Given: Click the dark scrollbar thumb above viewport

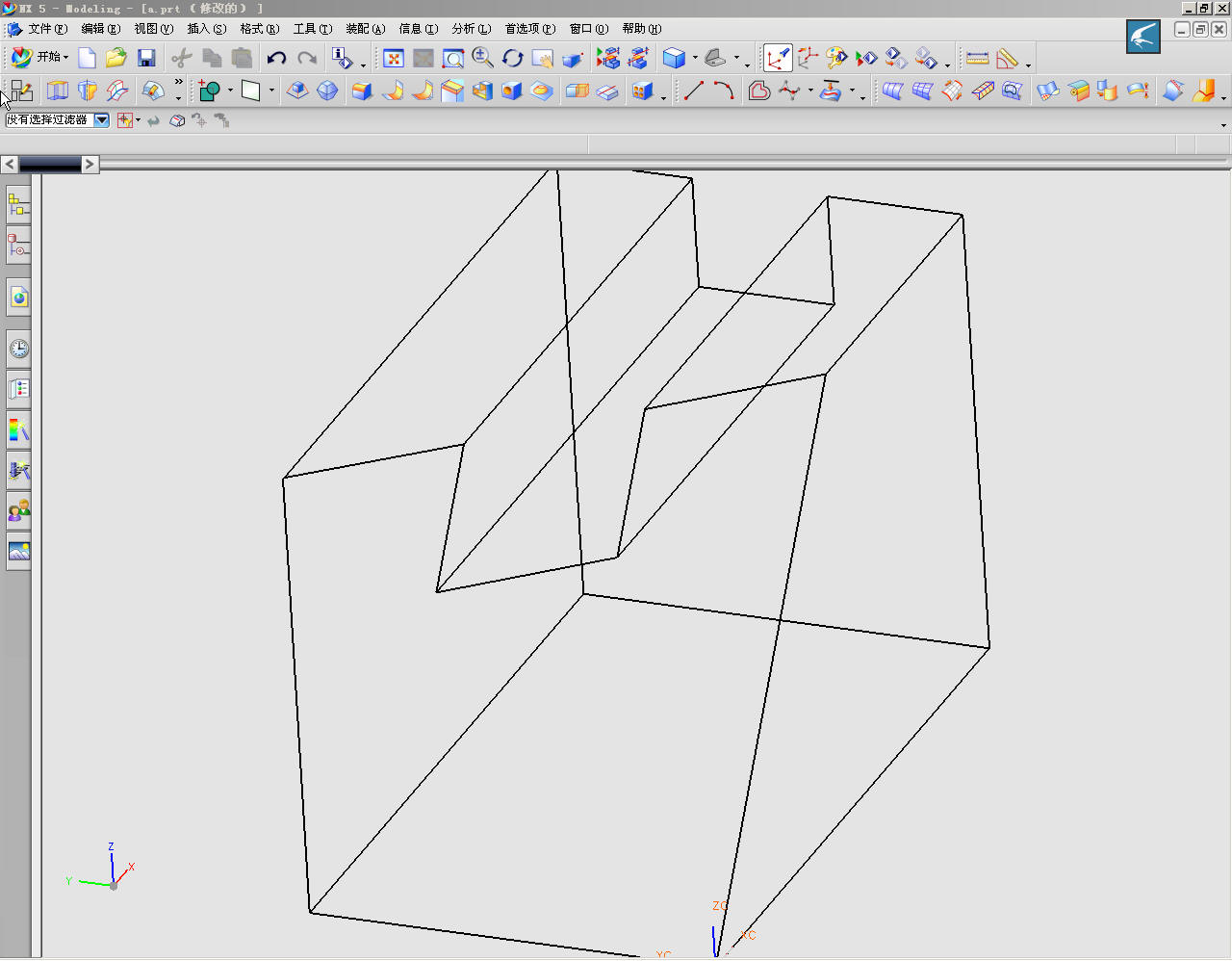Looking at the screenshot, I should (x=50, y=165).
